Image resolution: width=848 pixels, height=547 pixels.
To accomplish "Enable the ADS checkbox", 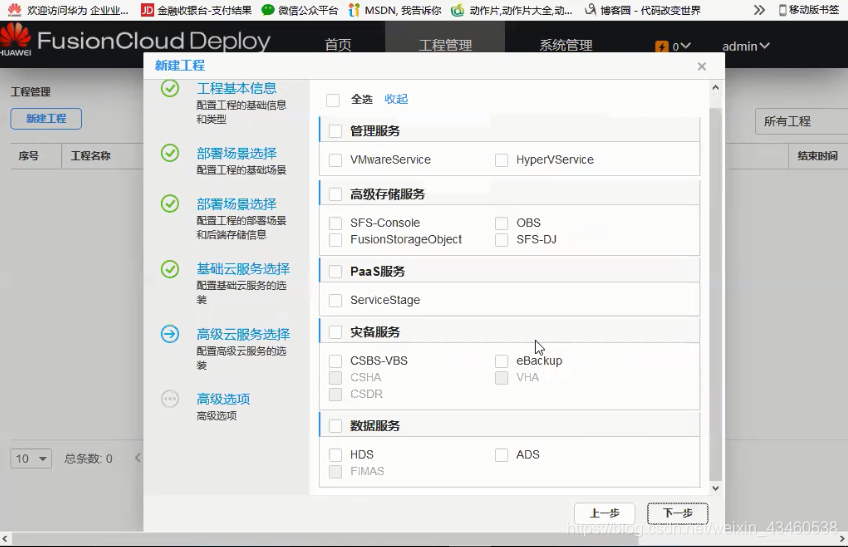I will click(x=501, y=454).
